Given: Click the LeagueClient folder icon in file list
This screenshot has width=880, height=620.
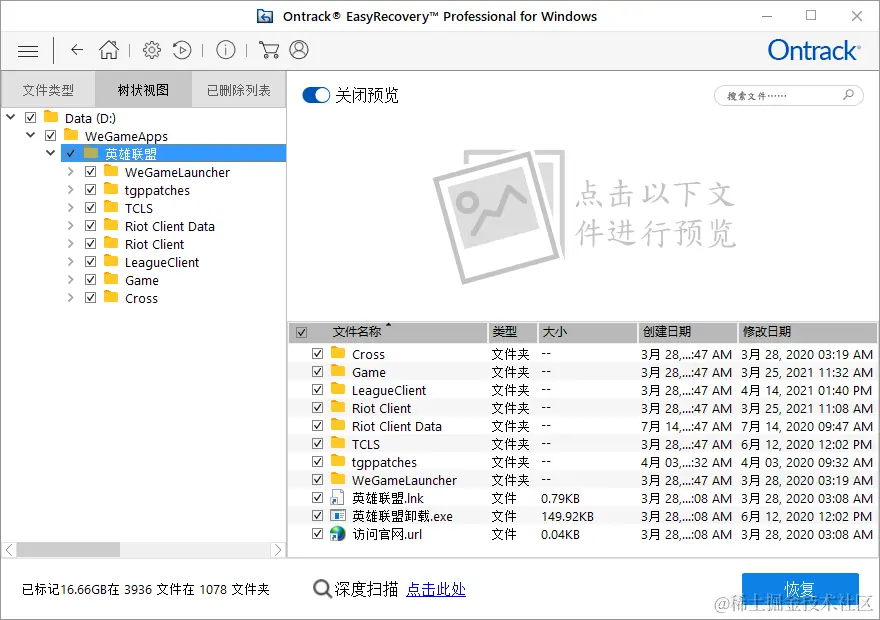Looking at the screenshot, I should [338, 389].
